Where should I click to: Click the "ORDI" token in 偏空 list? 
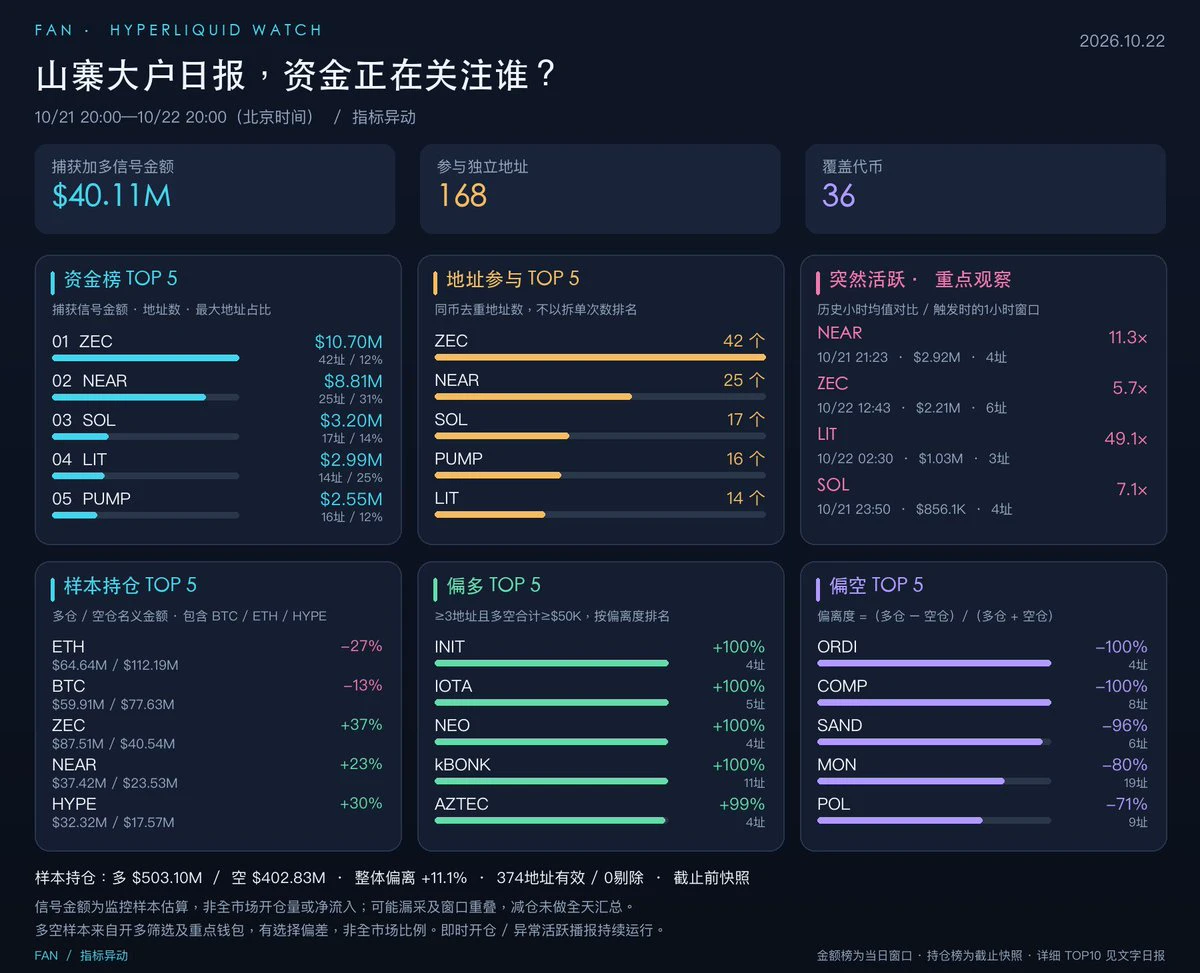pyautogui.click(x=837, y=647)
